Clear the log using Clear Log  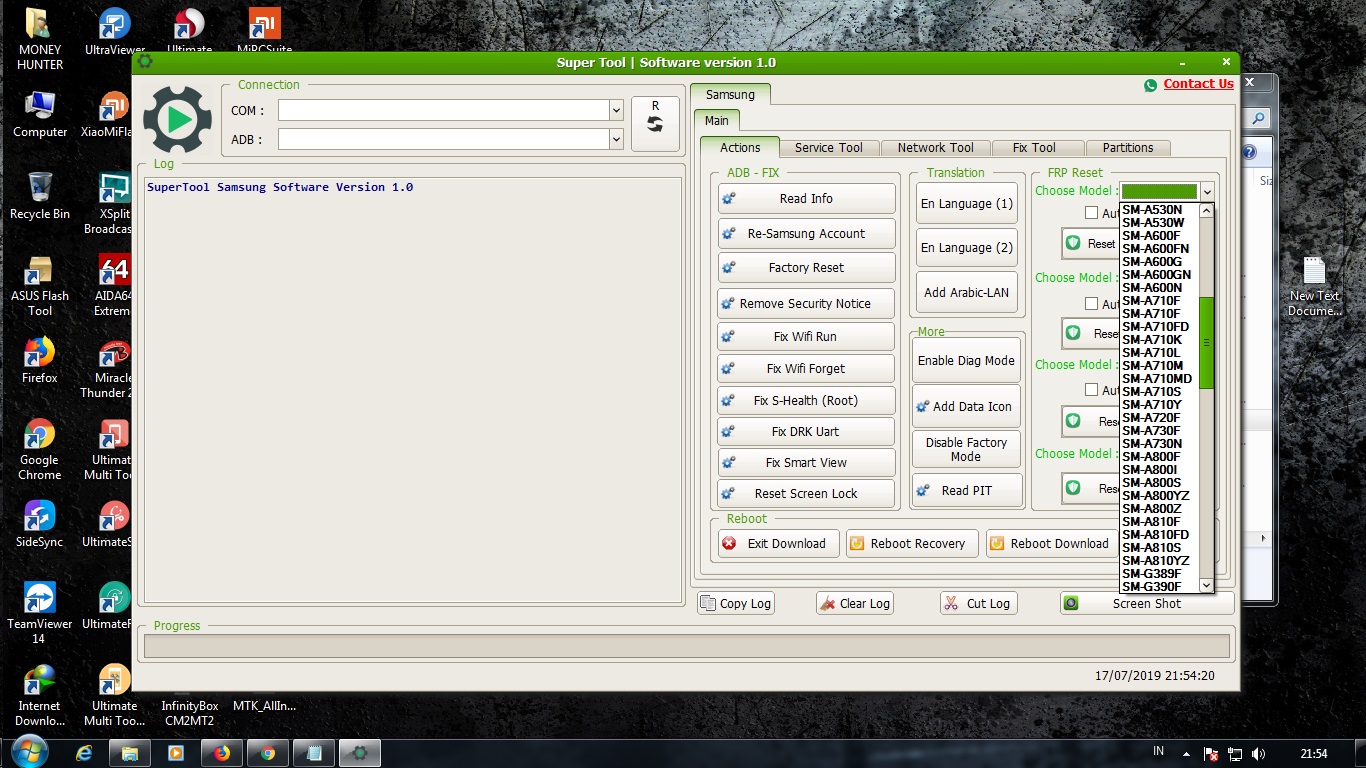[x=854, y=604]
